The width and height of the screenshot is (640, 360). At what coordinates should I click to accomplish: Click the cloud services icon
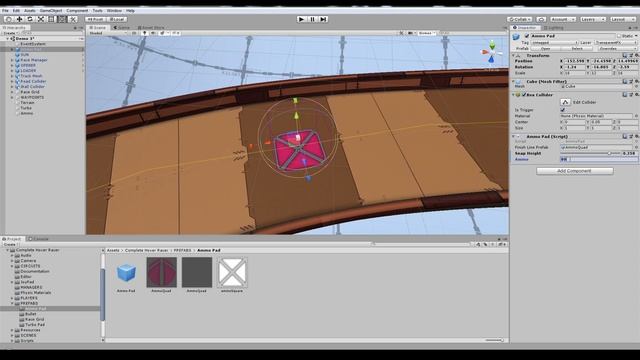point(541,19)
